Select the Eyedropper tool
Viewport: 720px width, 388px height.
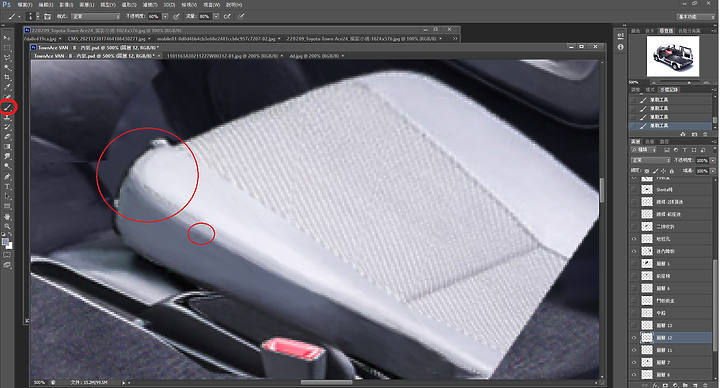[x=7, y=87]
